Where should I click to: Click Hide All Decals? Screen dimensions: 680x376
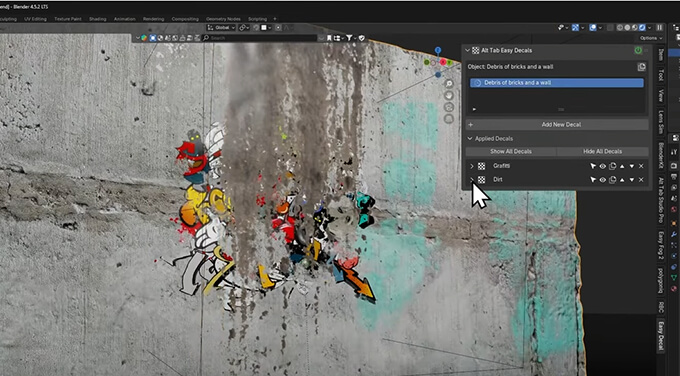(603, 151)
